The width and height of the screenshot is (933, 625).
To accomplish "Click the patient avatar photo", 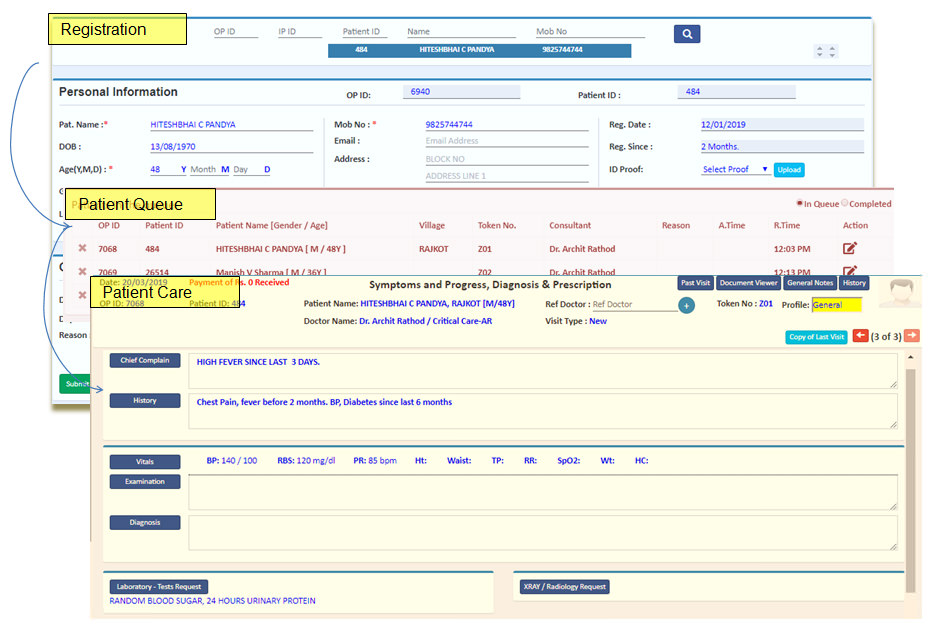I will tap(901, 292).
